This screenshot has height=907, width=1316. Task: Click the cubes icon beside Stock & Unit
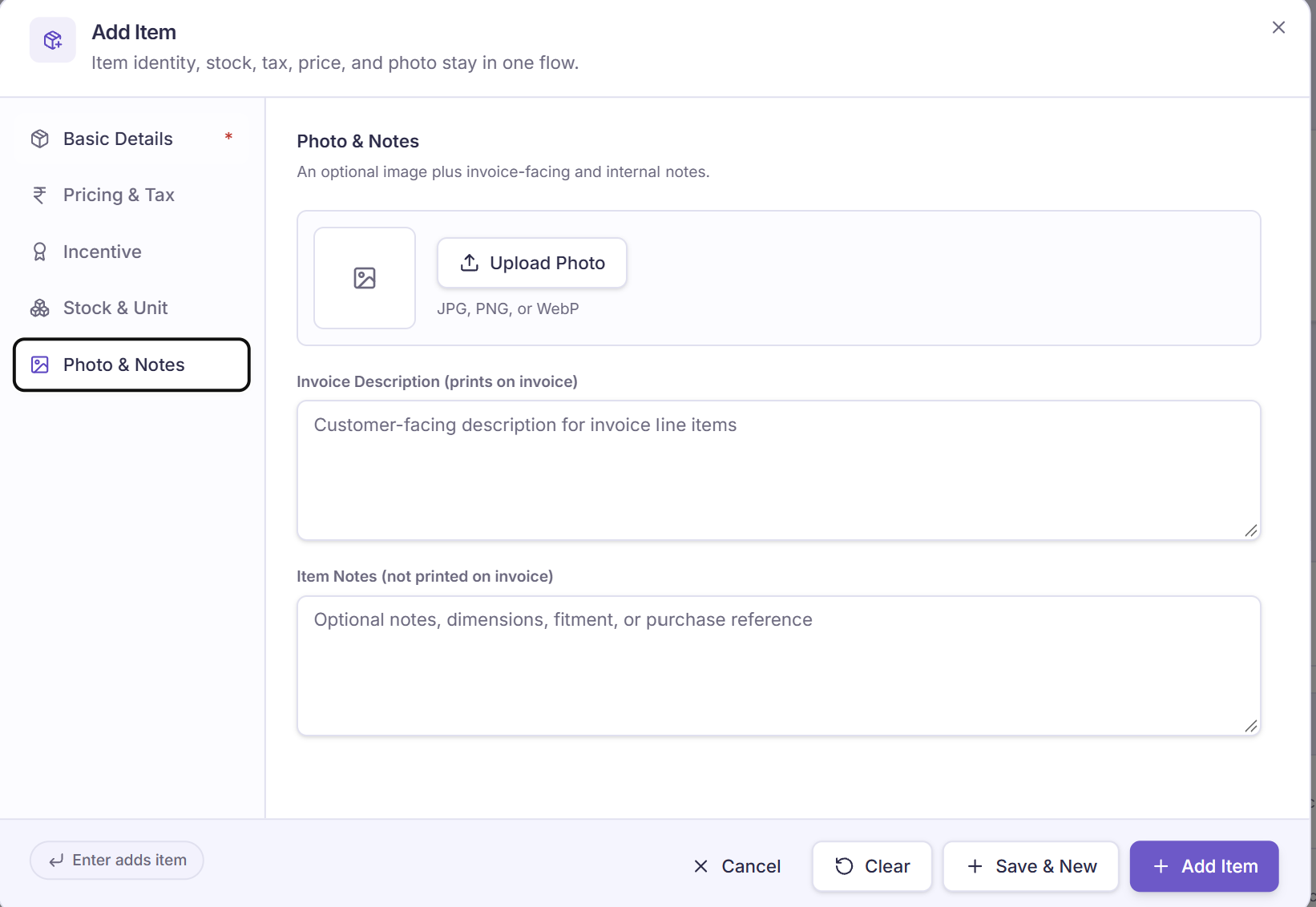[x=40, y=308]
